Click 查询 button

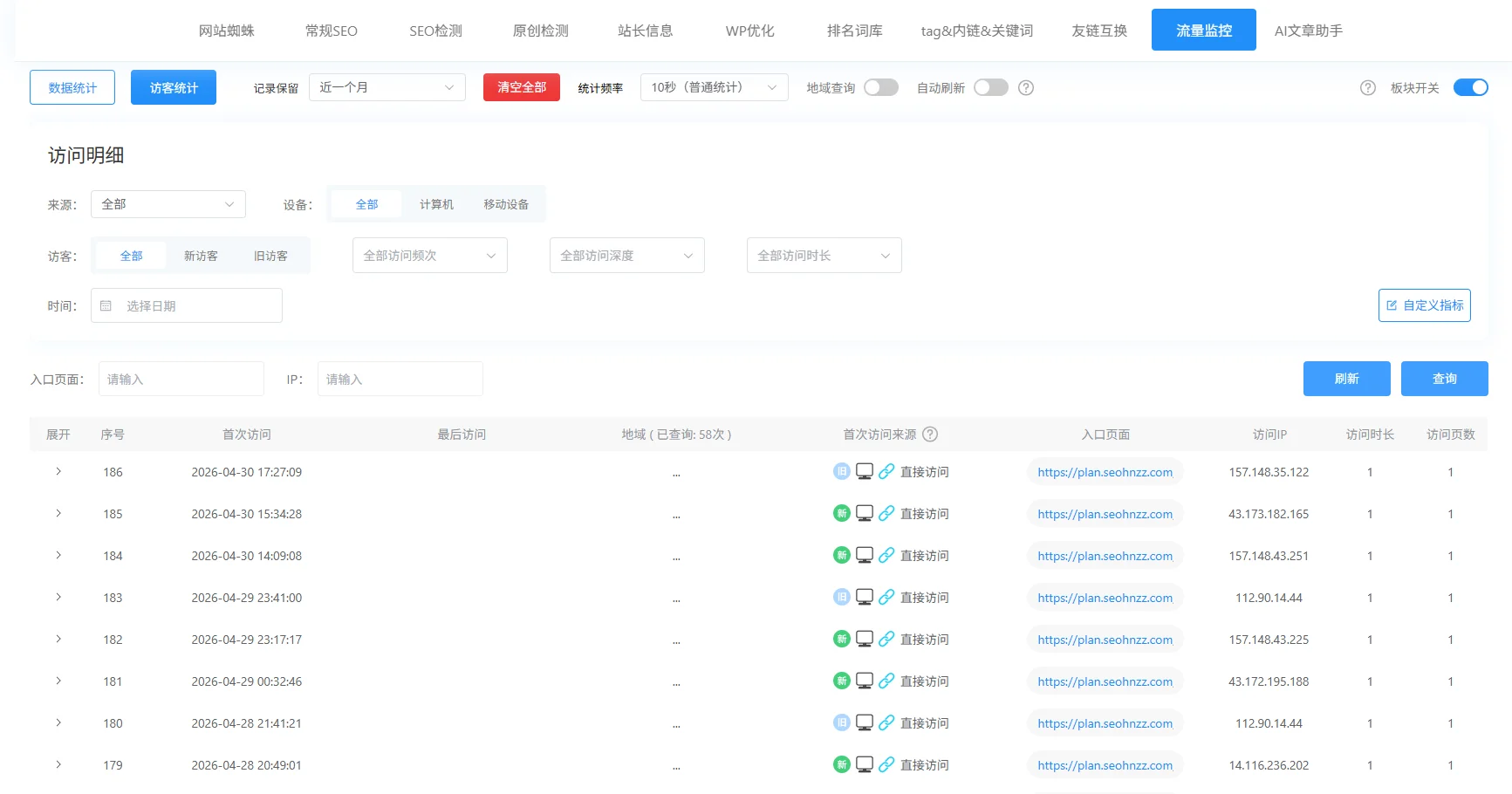coord(1445,379)
